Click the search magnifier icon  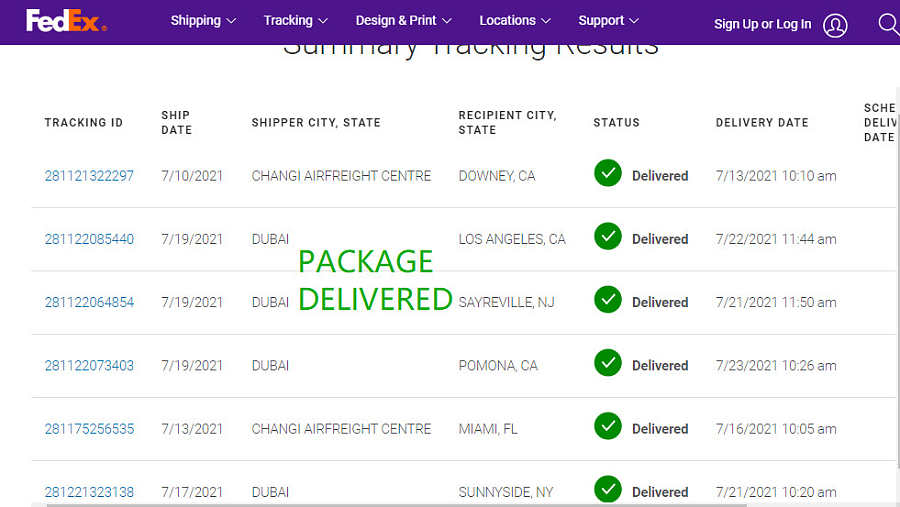pyautogui.click(x=889, y=24)
